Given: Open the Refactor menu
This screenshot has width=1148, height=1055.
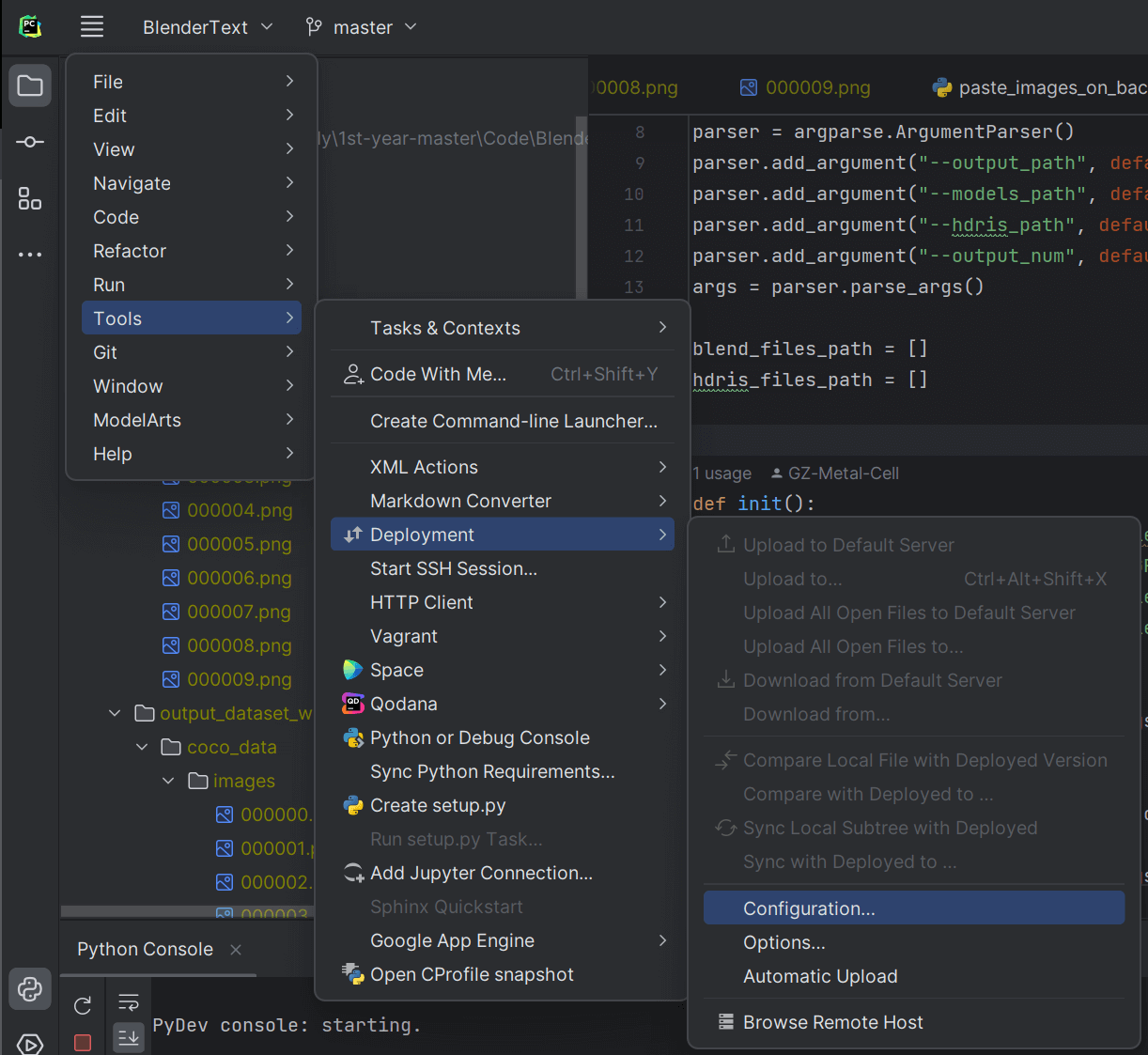Looking at the screenshot, I should point(192,251).
